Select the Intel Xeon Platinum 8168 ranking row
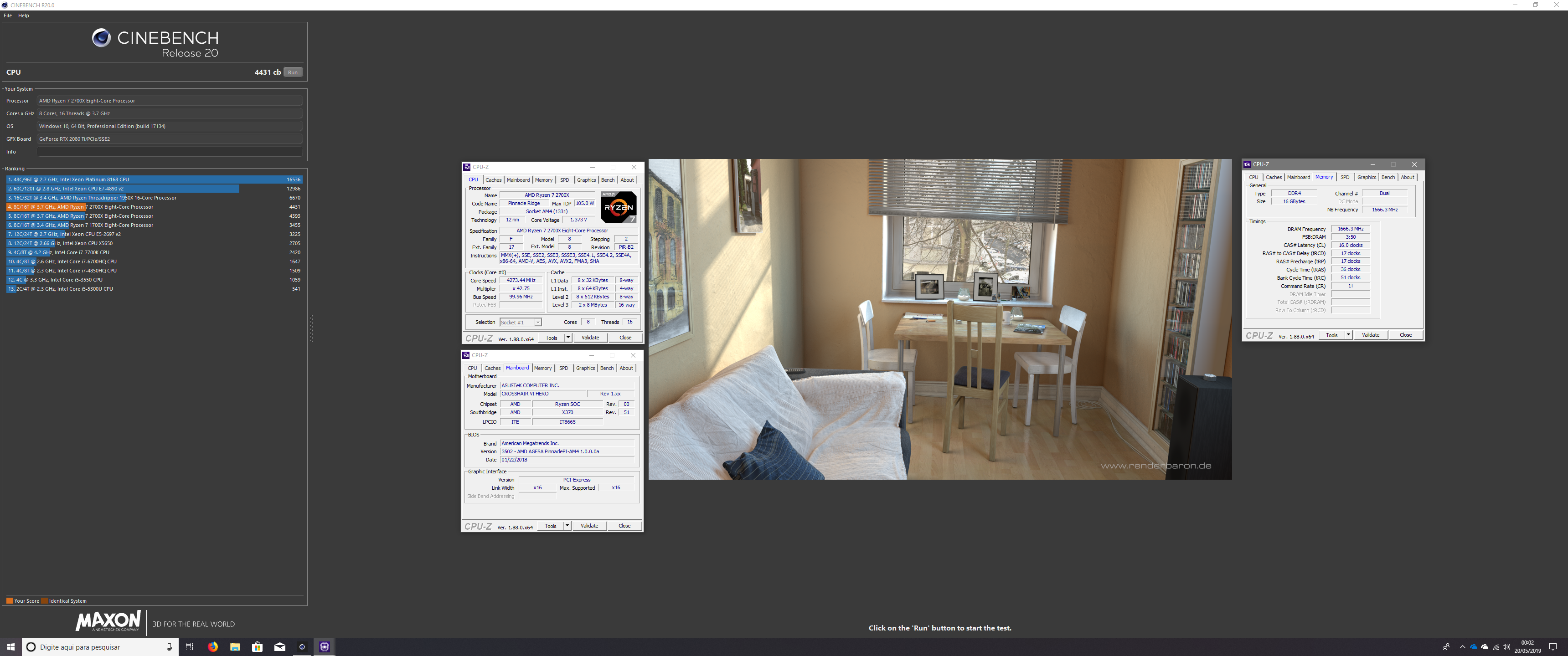 154,179
